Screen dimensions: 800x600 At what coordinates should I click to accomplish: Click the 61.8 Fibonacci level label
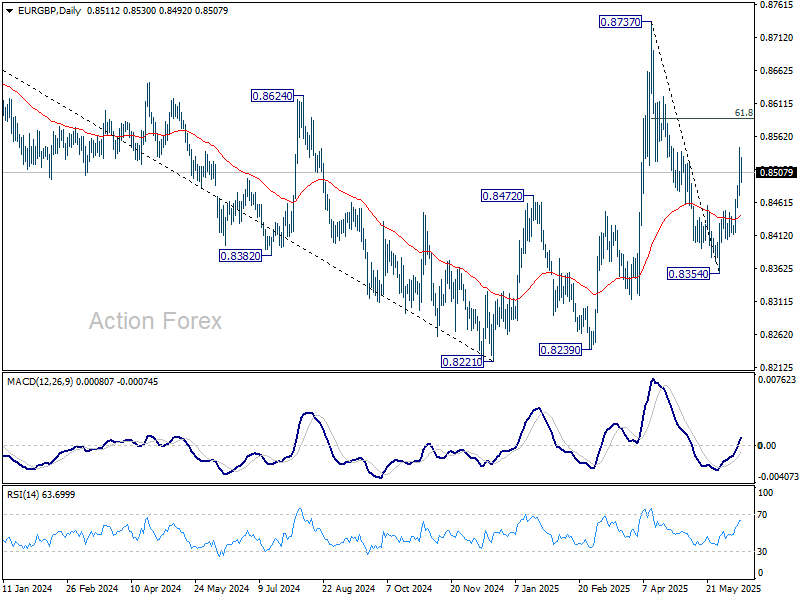click(x=744, y=113)
